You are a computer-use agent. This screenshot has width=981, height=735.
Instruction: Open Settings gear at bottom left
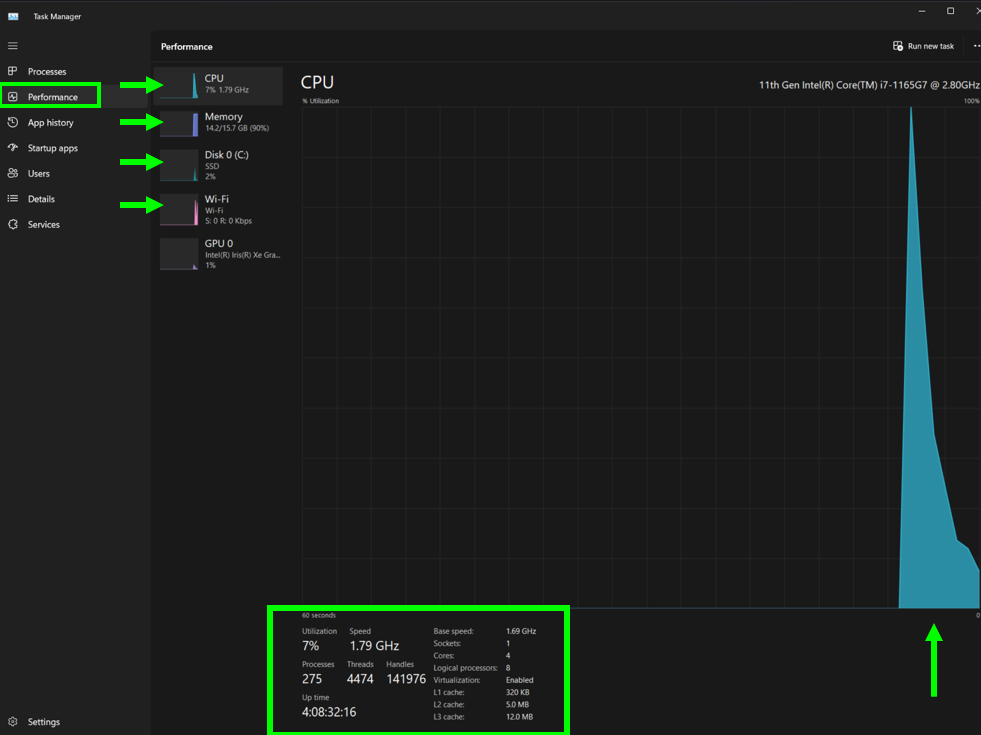13,722
